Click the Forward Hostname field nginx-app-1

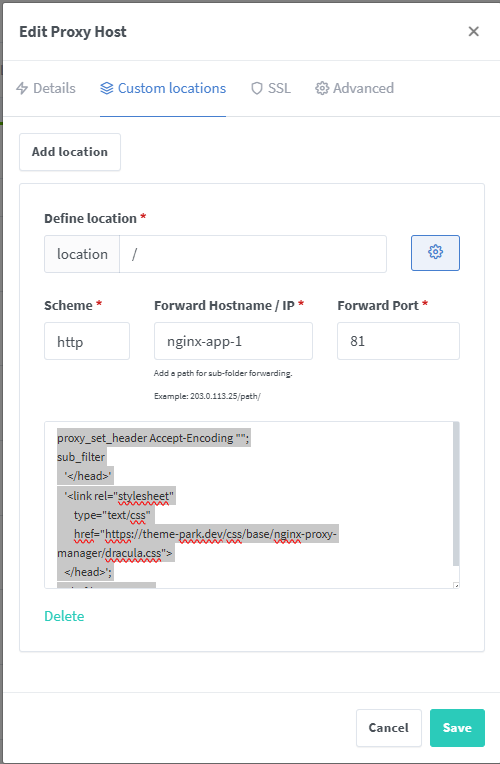[x=233, y=341]
